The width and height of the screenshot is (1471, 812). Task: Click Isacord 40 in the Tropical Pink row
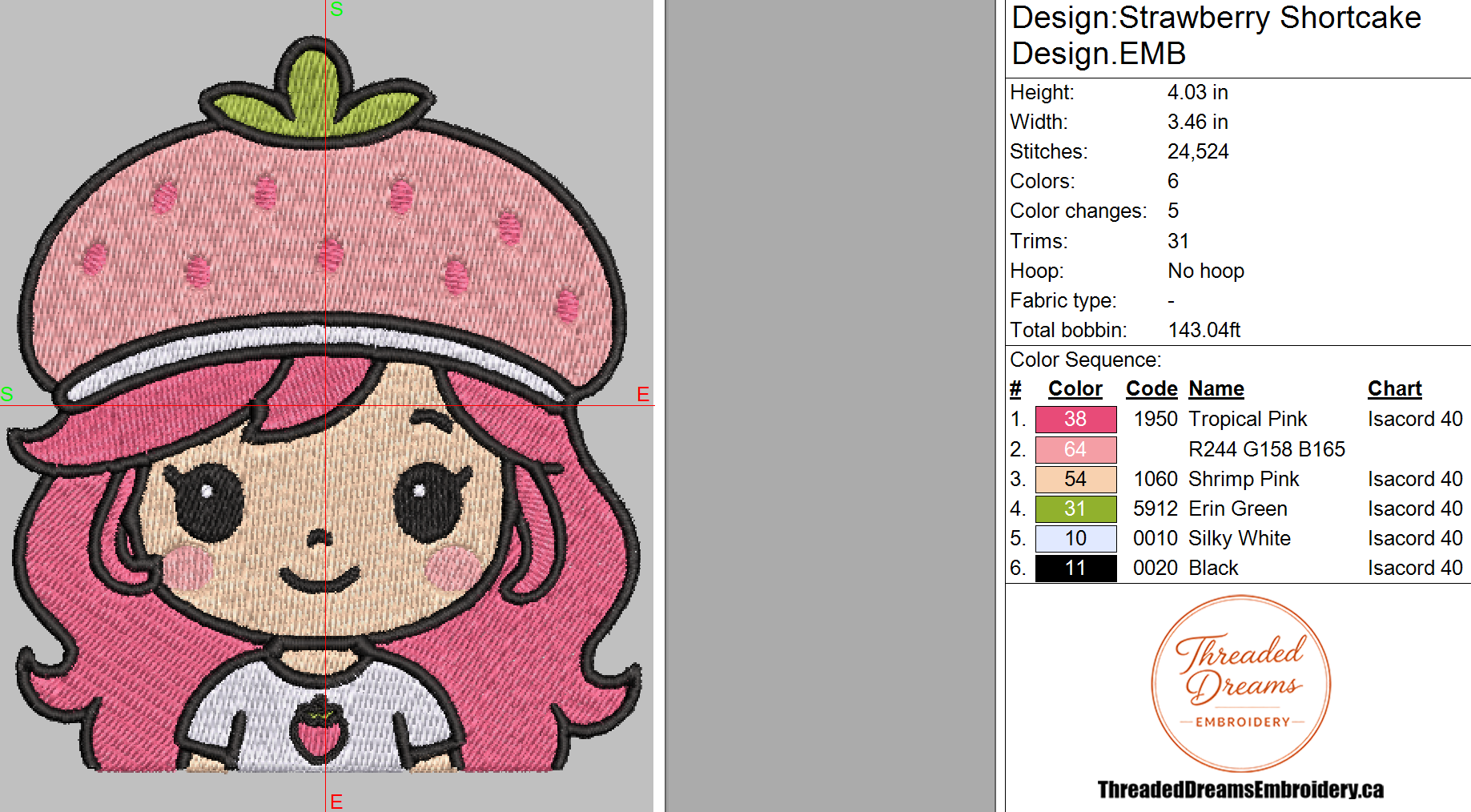(1415, 419)
